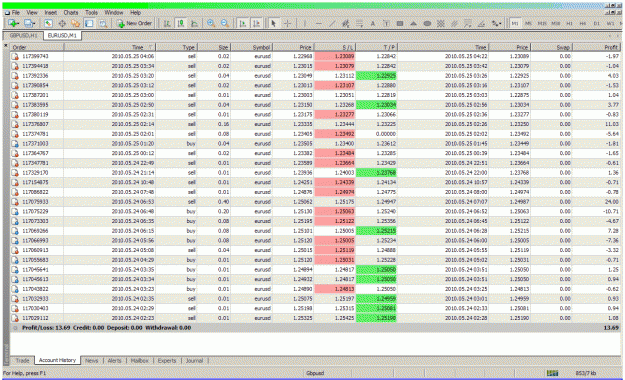Toggle the Terminal panel icon
The height and width of the screenshot is (380, 625).
pyautogui.click(x=89, y=24)
